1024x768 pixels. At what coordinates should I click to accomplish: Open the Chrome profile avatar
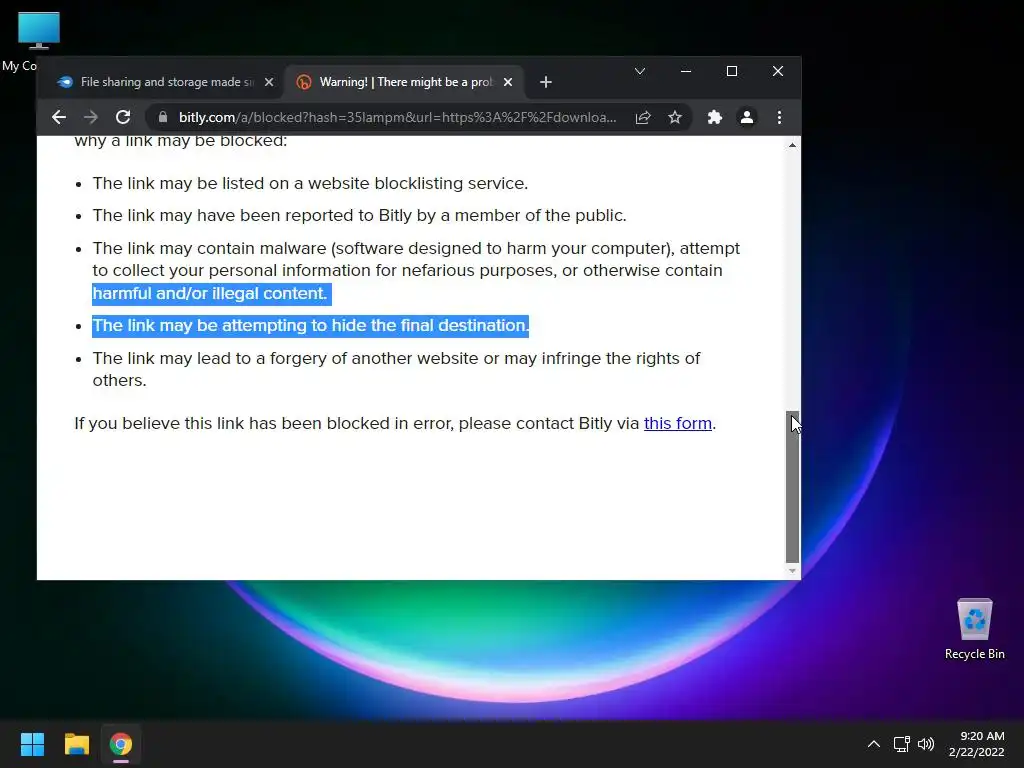point(747,118)
